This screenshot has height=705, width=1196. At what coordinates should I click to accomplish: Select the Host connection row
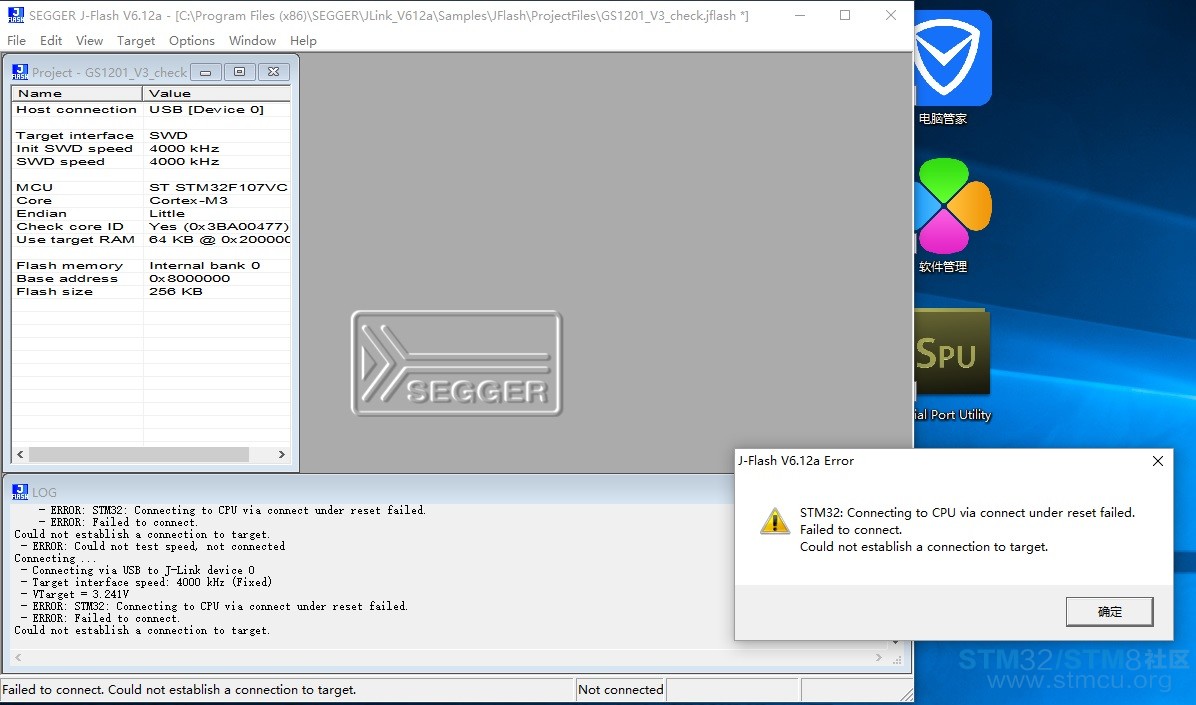[151, 109]
